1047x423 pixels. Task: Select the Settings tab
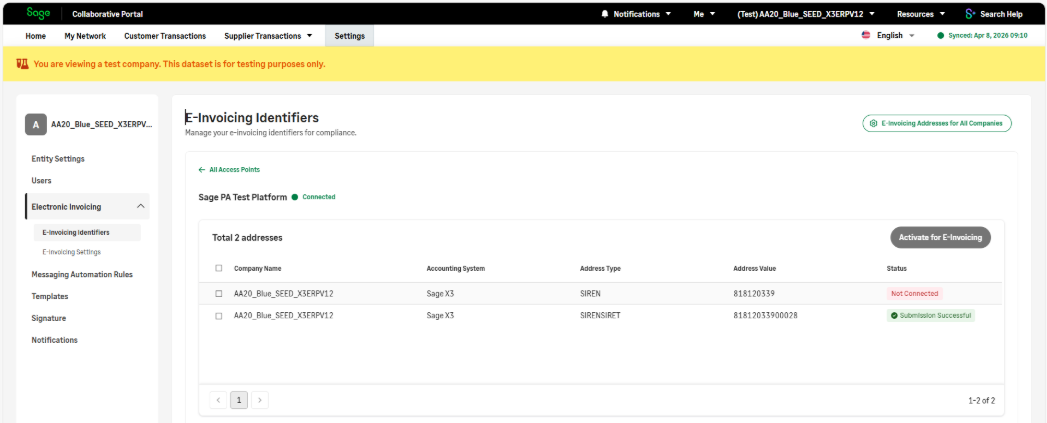coord(350,36)
